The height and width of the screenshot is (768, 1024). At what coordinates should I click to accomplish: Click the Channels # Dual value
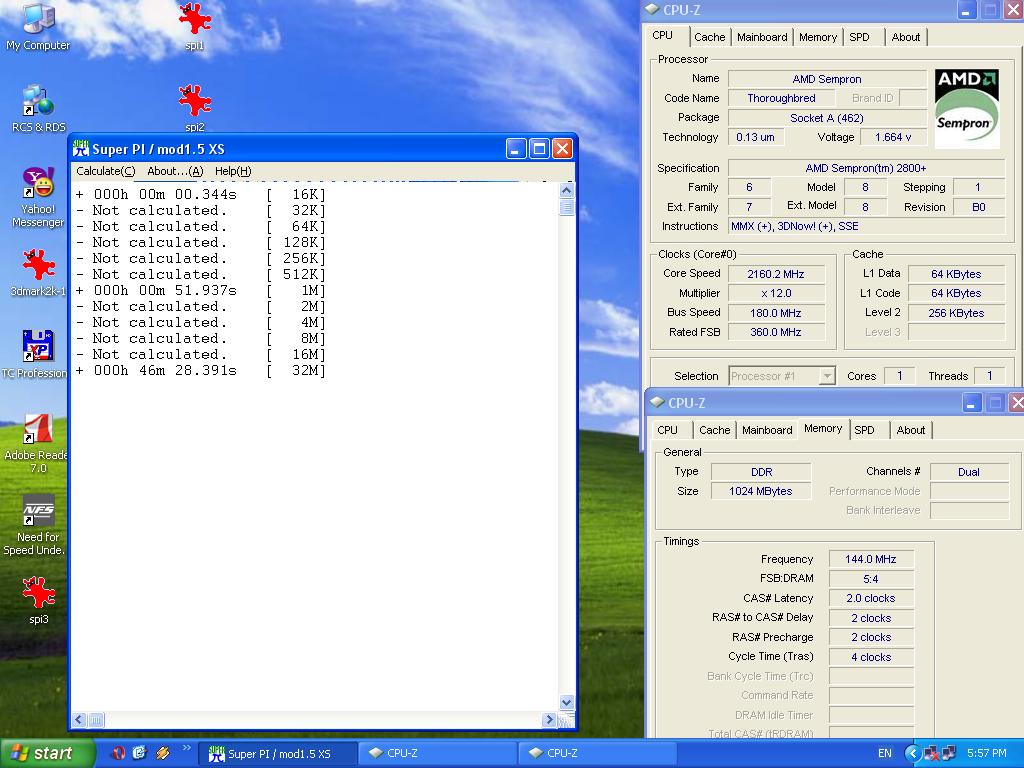(x=968, y=472)
